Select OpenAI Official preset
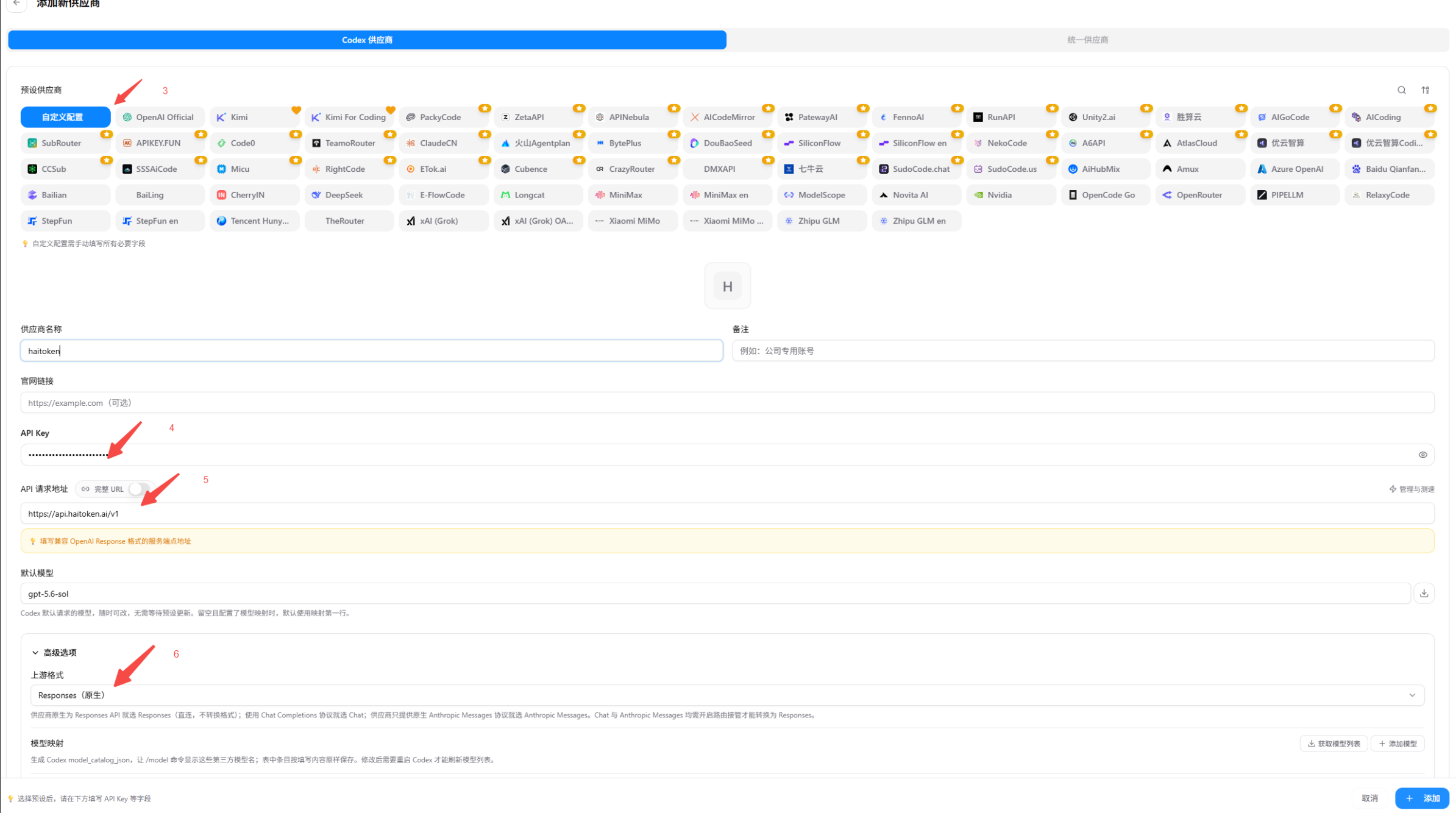The image size is (1456, 813). (160, 117)
